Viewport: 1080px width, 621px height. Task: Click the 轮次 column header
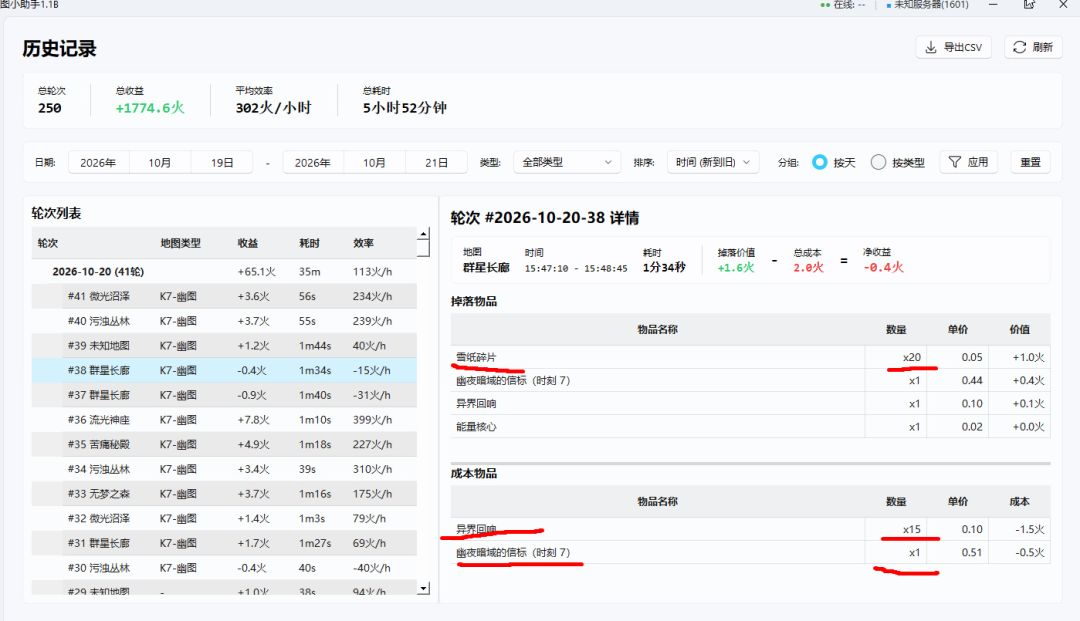click(x=48, y=243)
